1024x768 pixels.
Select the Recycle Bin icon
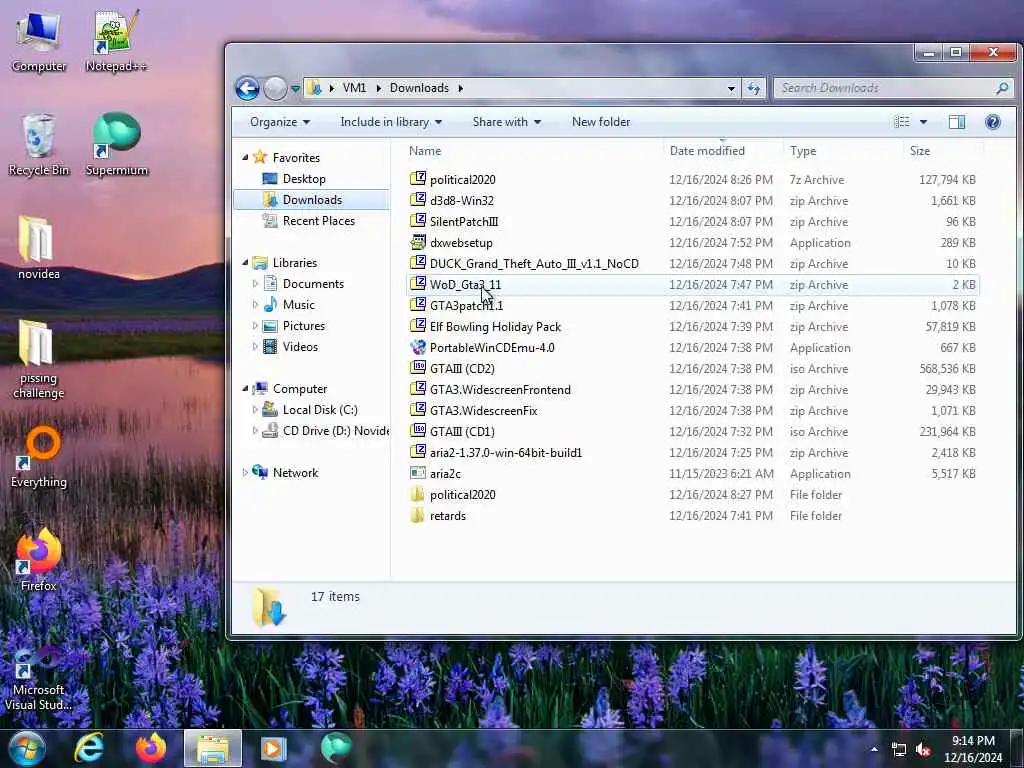[x=39, y=145]
